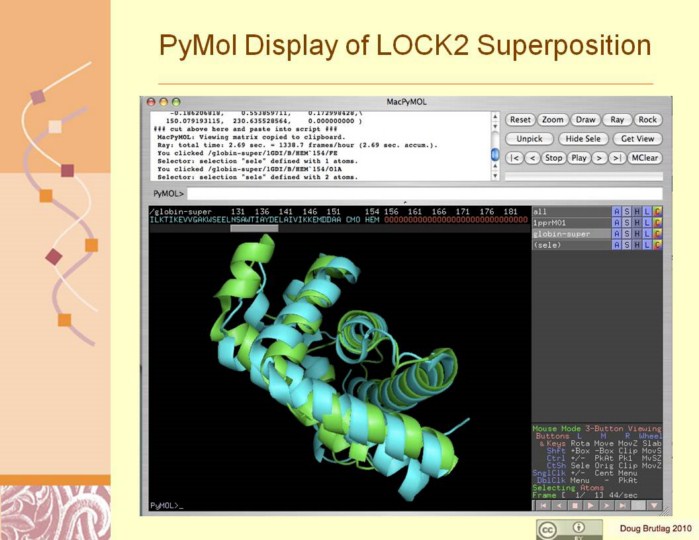Viewport: 699px width, 540px height.
Task: Open the Color (C) menu for globin-super
Action: coord(658,234)
